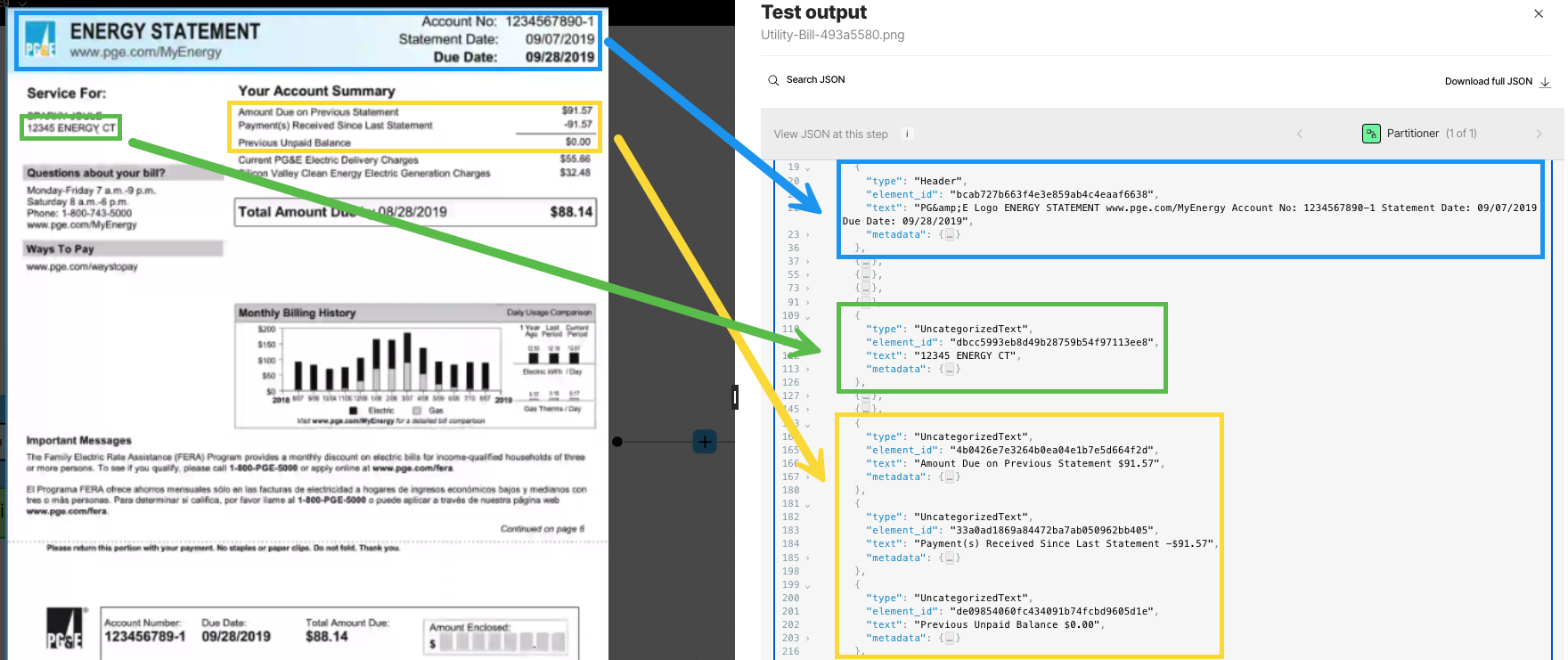Click the Total Amount Due $88.14 value

click(571, 212)
